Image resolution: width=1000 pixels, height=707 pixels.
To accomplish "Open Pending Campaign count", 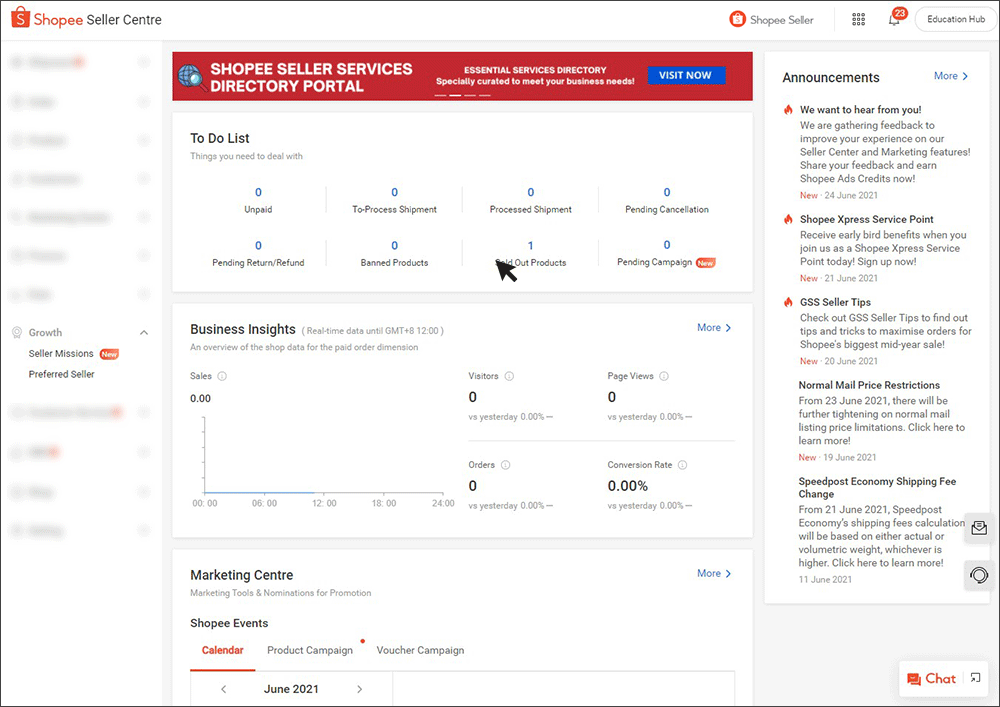I will 667,245.
